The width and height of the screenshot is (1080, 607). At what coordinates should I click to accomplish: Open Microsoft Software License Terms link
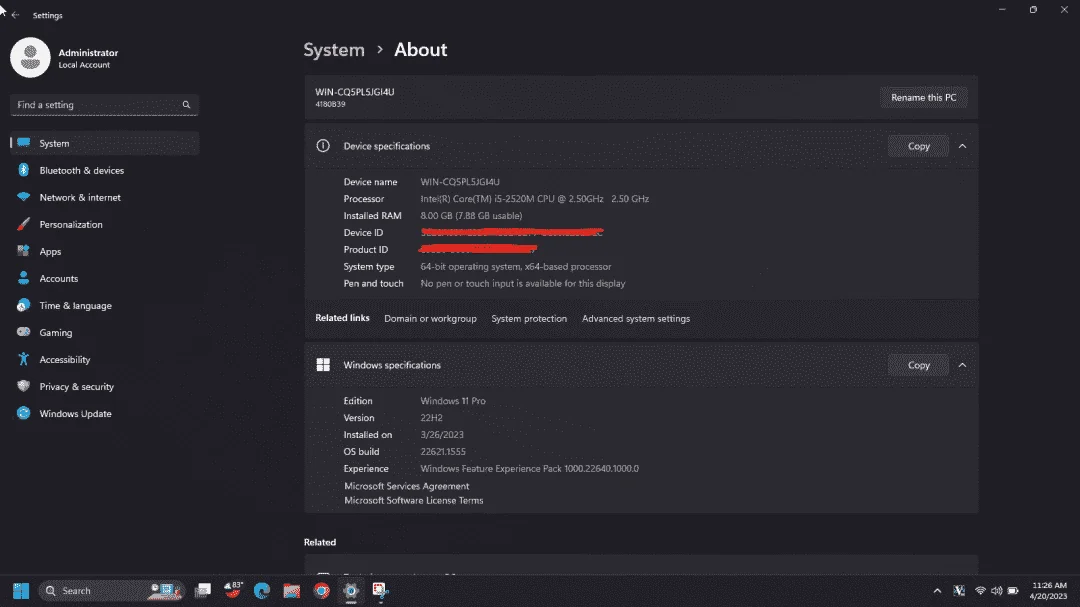point(413,500)
